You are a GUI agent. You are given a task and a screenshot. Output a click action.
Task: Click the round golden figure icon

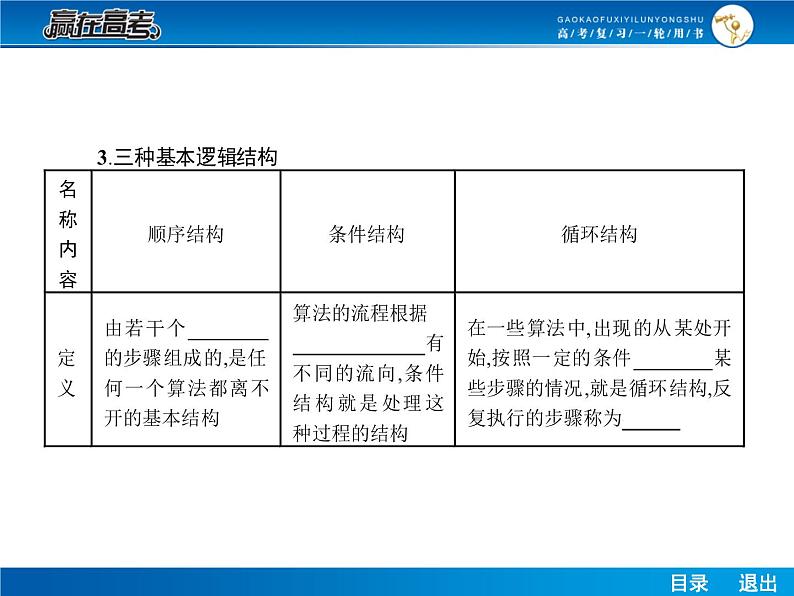[732, 26]
